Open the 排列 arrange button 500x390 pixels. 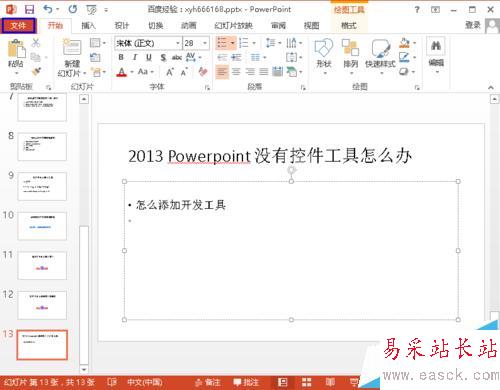(x=350, y=55)
